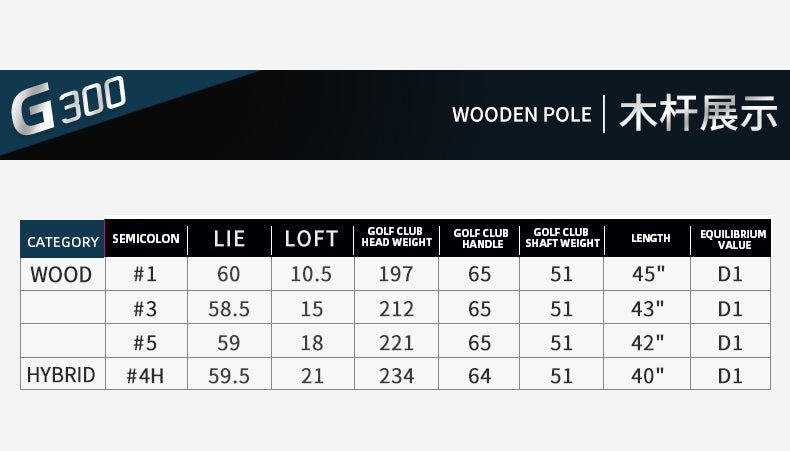Click the Chinese title 木杆展示
This screenshot has height=451, width=790.
[x=697, y=114]
